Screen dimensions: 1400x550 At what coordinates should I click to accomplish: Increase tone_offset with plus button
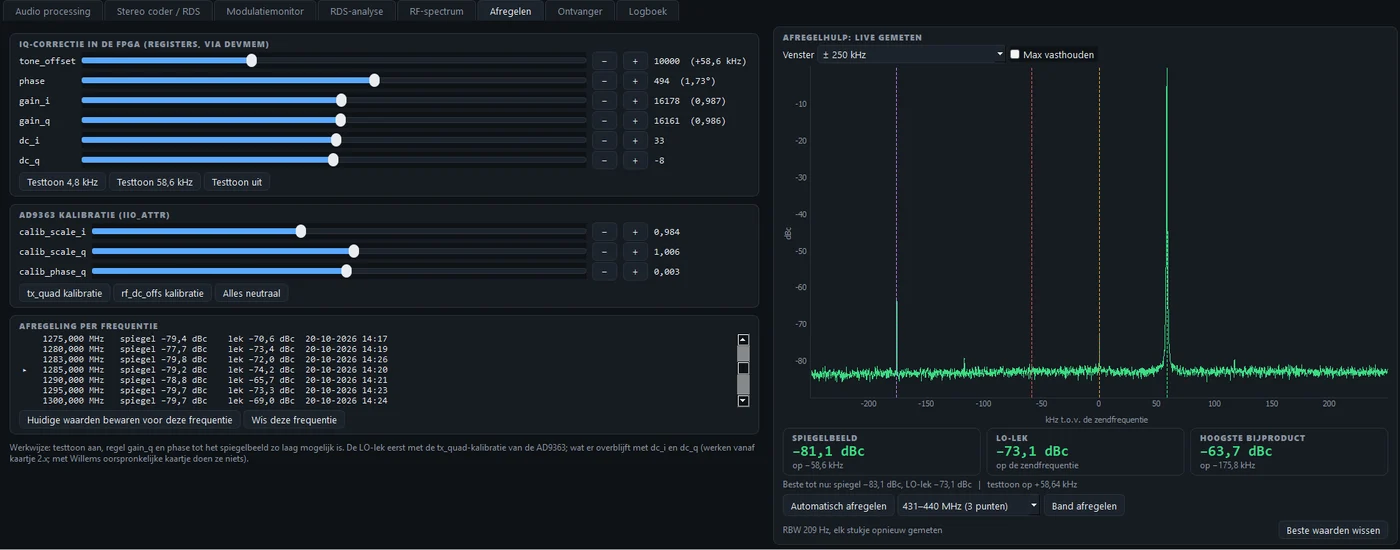point(635,61)
